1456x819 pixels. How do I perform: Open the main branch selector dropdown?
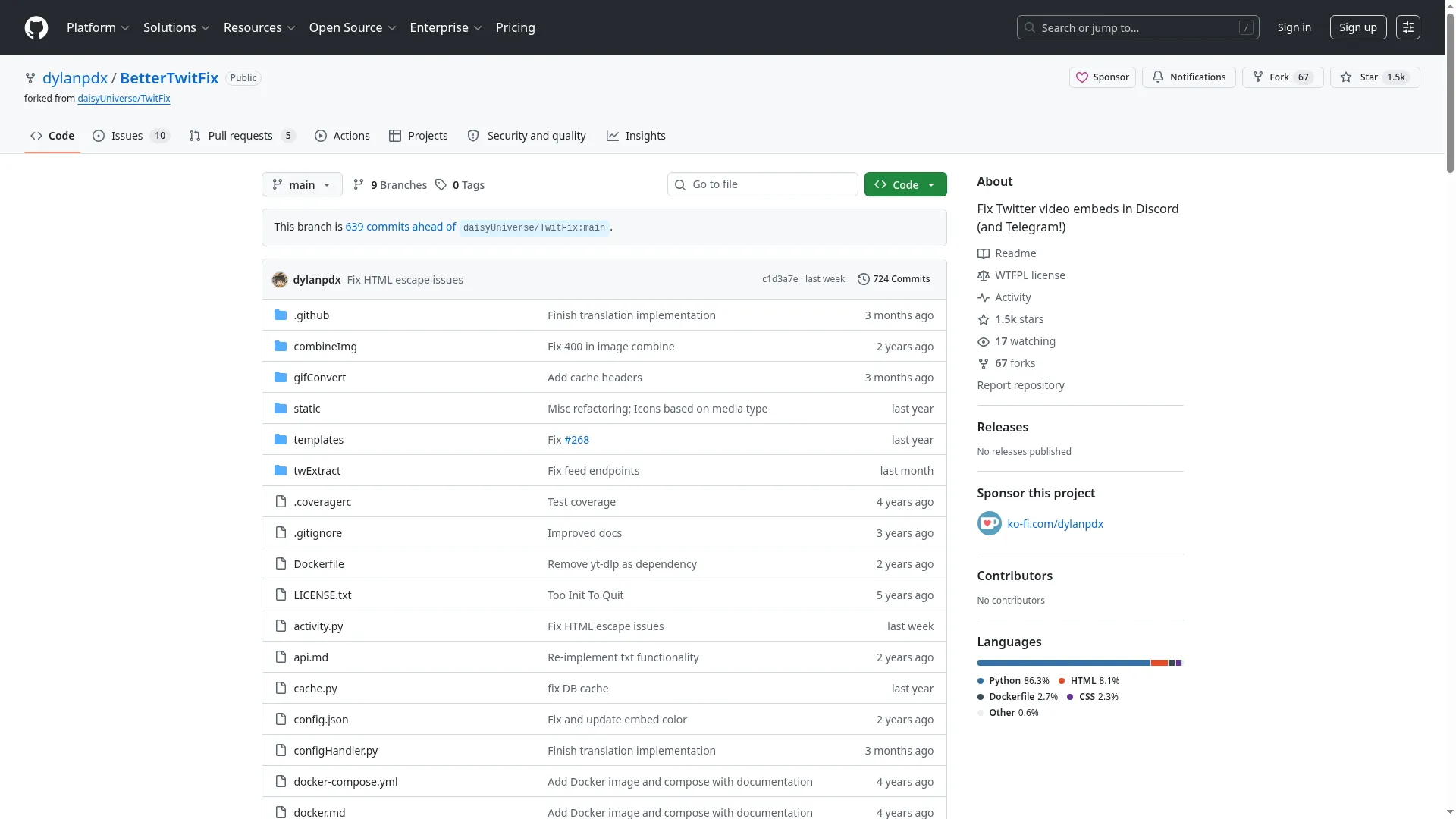pos(302,185)
